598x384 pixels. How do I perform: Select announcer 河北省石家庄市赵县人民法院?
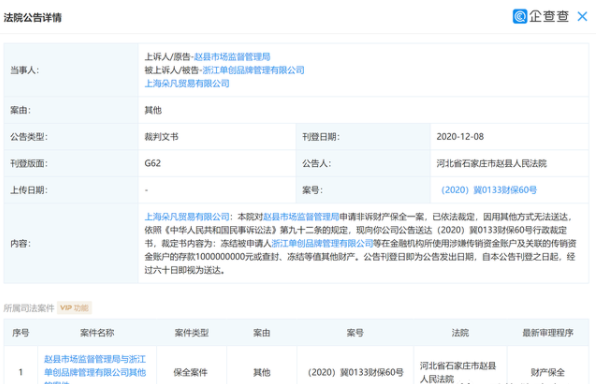(492, 163)
